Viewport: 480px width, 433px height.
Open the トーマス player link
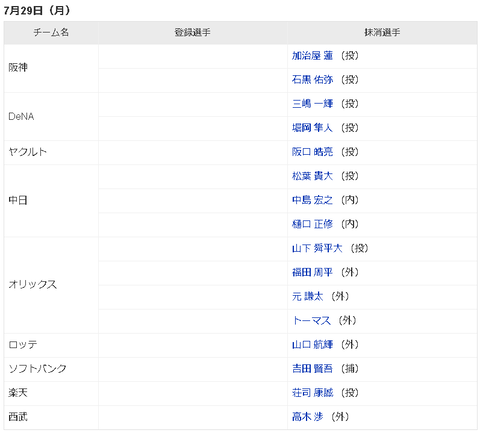pyautogui.click(x=311, y=320)
